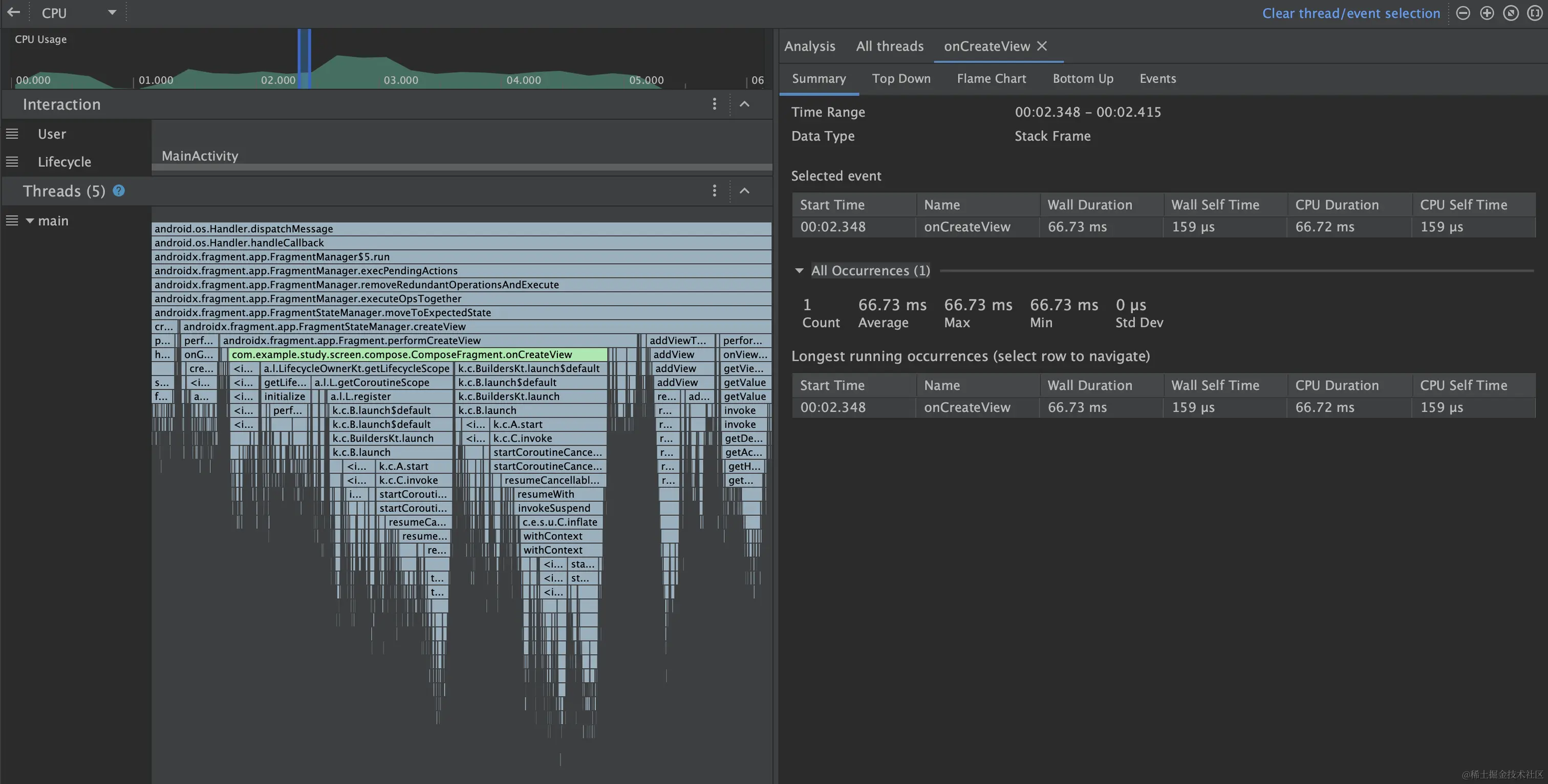
Task: Click drag handle next to Lifecycle
Action: (12, 162)
